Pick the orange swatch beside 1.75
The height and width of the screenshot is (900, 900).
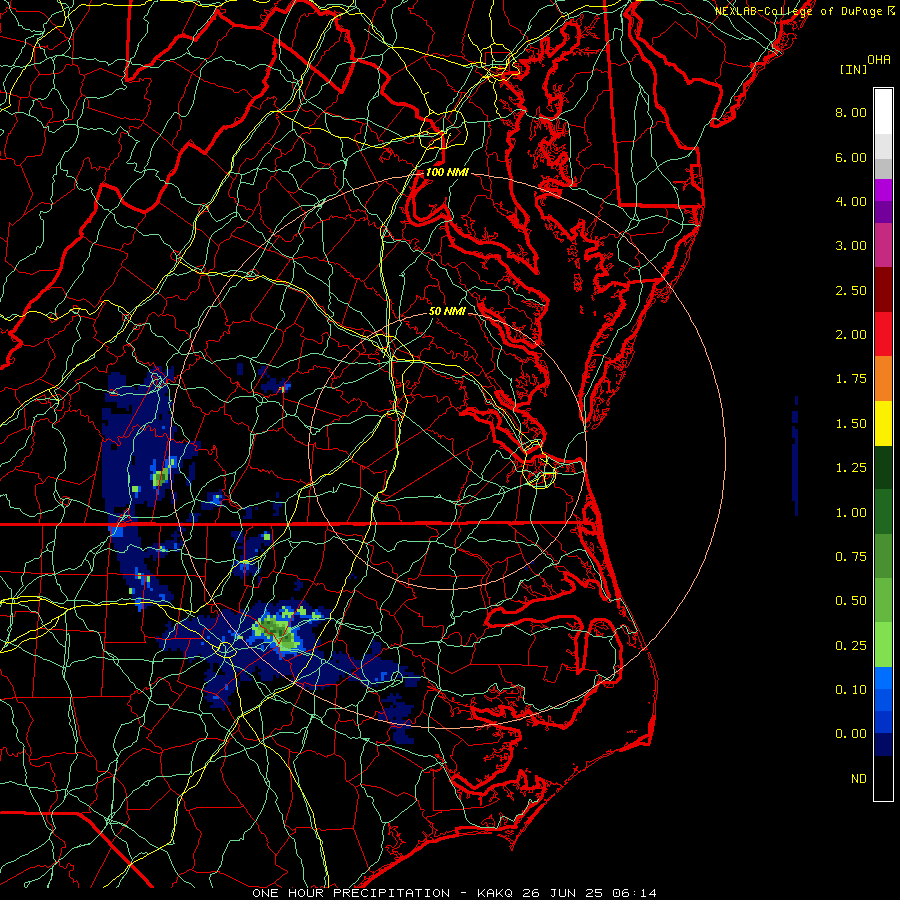[x=883, y=379]
